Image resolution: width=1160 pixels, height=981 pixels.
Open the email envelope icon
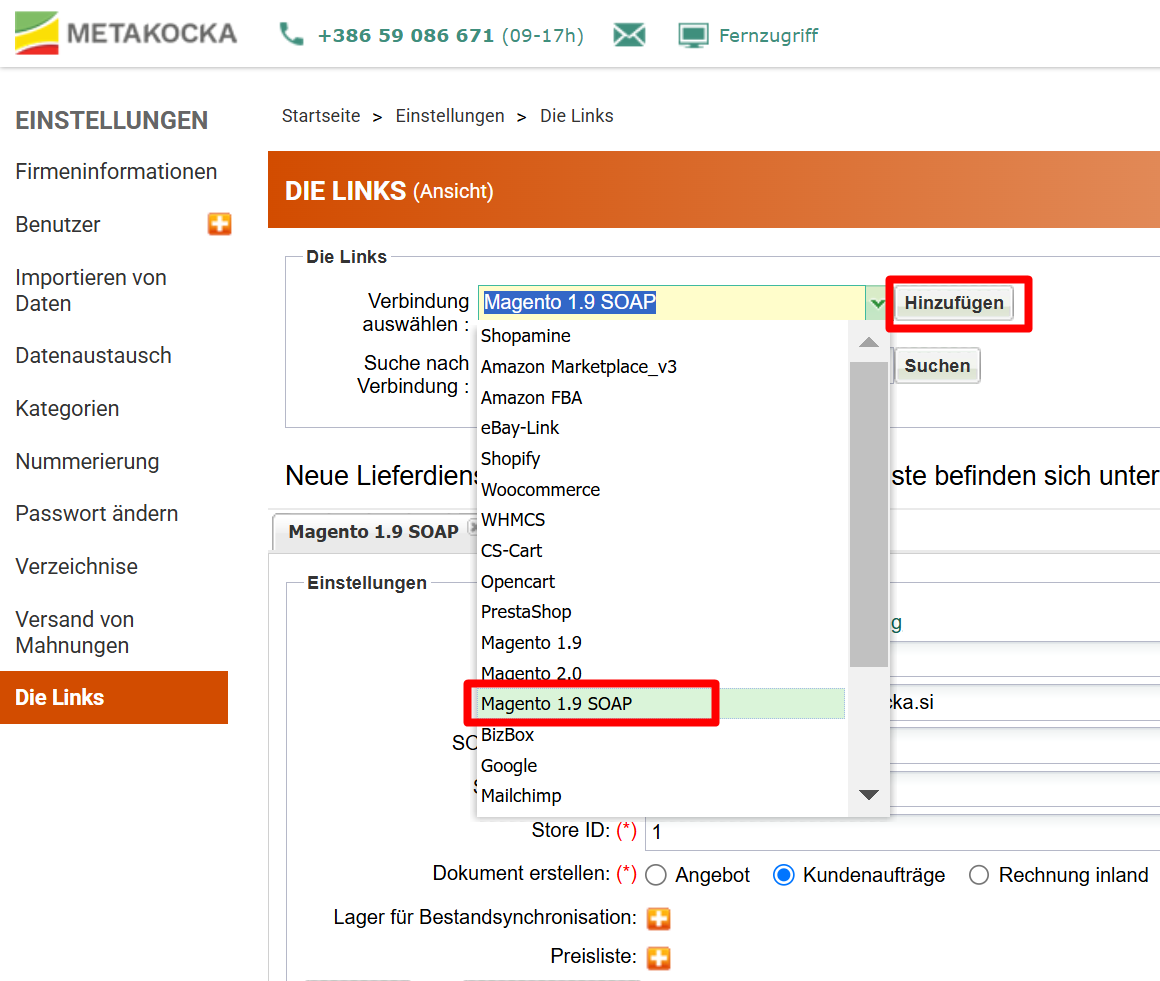pos(630,34)
